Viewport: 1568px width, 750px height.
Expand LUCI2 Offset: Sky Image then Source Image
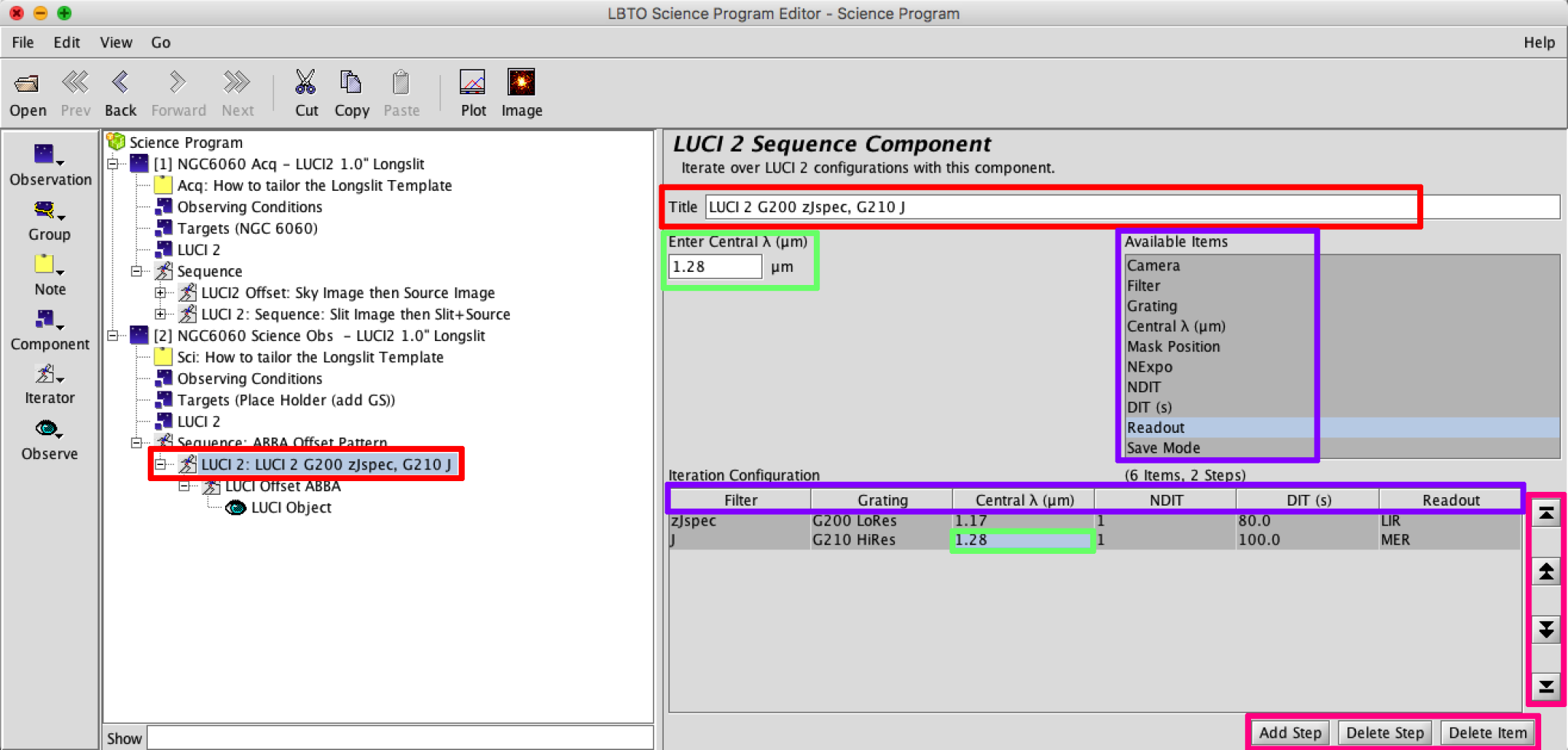(x=161, y=293)
